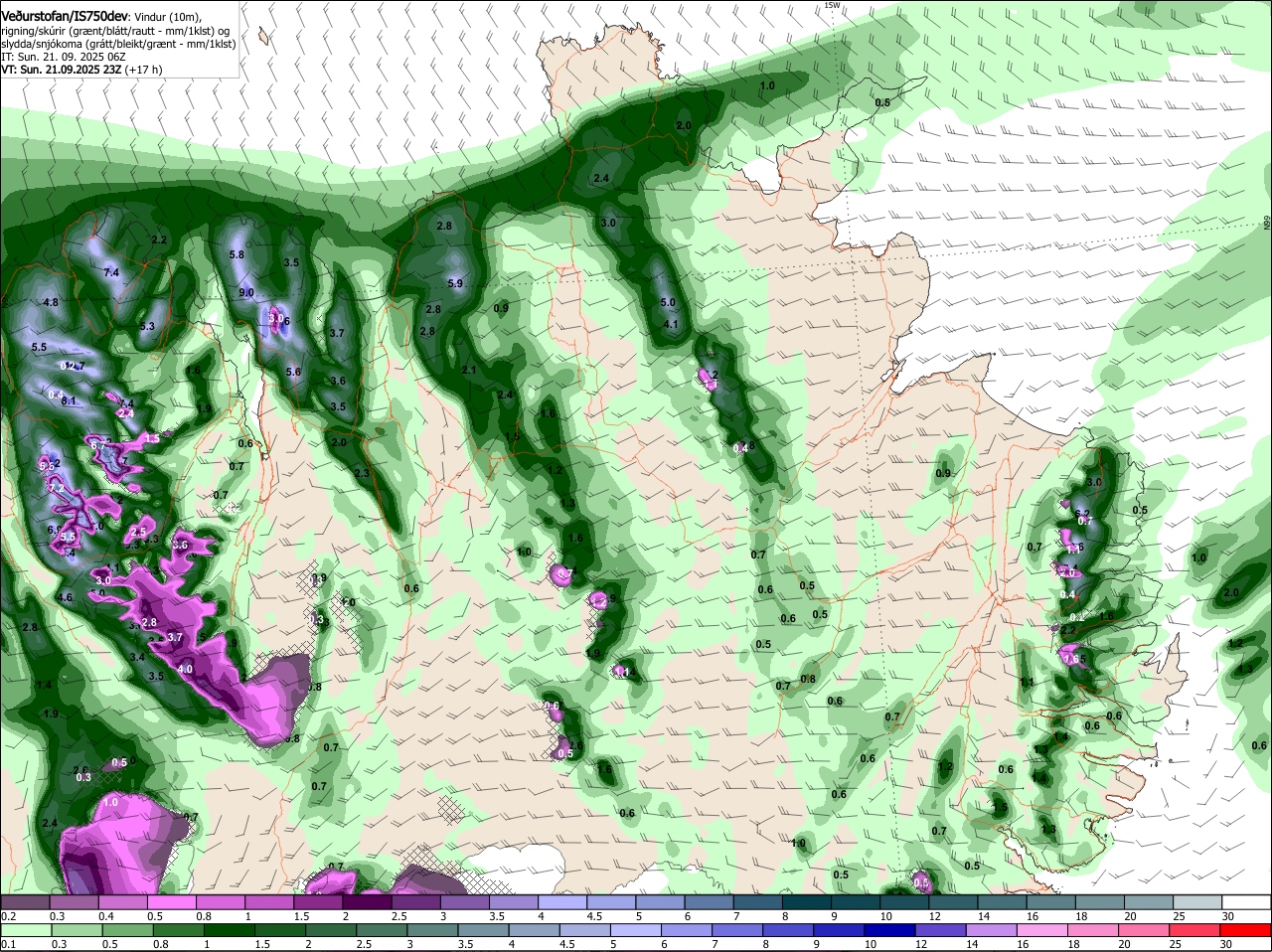Click the 4.1 precipitation value on the map
The width and height of the screenshot is (1272, 952).
[671, 324]
